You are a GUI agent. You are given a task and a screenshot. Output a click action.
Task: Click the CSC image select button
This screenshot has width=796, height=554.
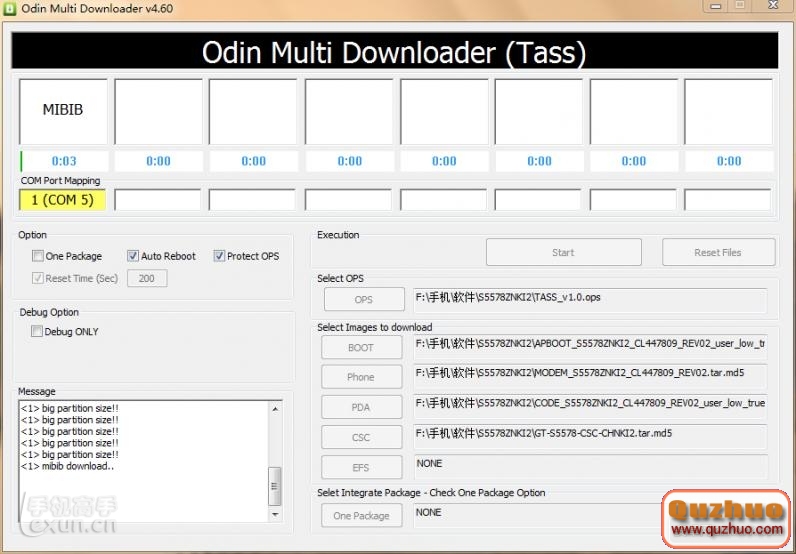(x=361, y=437)
